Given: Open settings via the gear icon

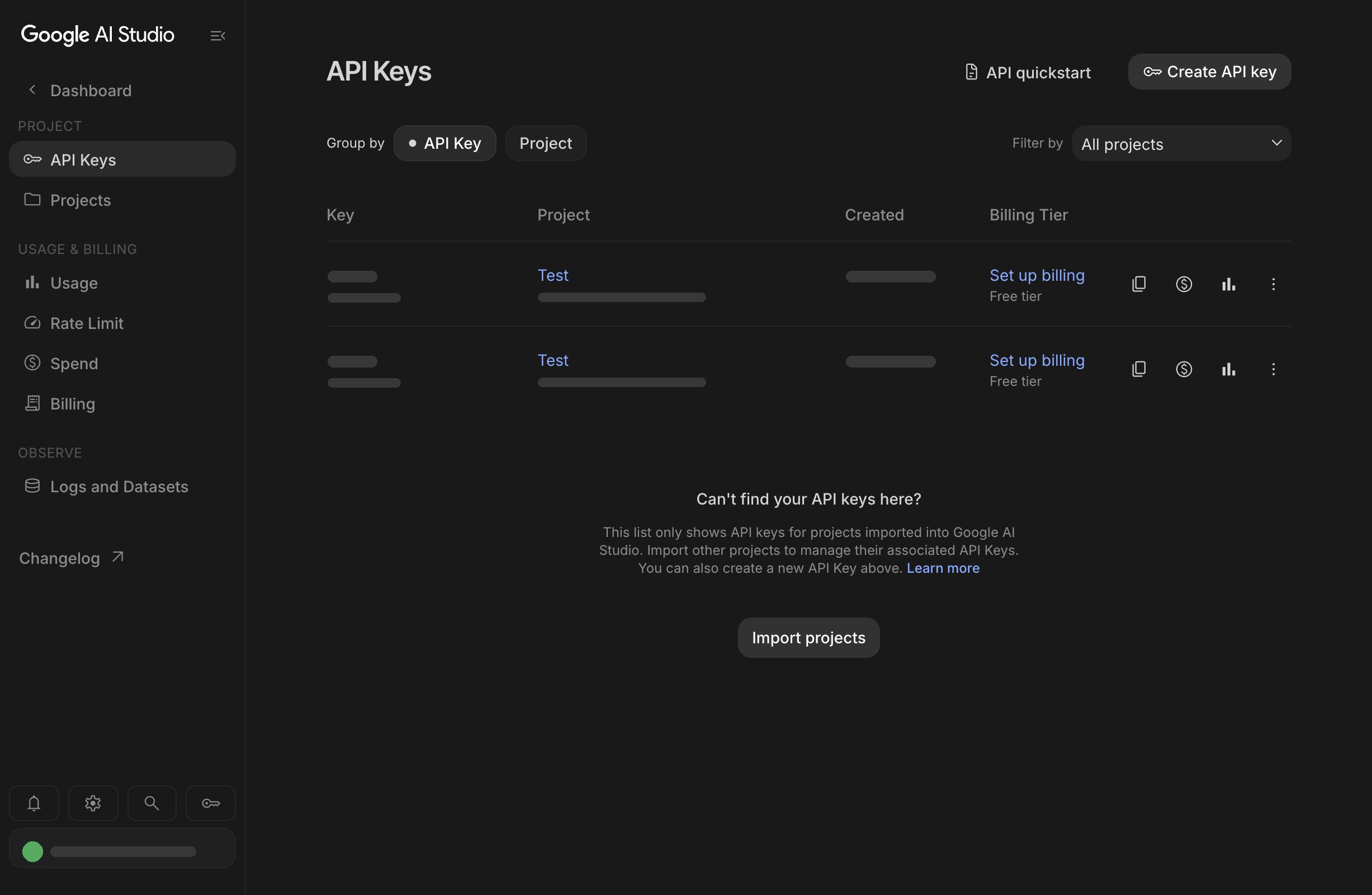Looking at the screenshot, I should [93, 803].
